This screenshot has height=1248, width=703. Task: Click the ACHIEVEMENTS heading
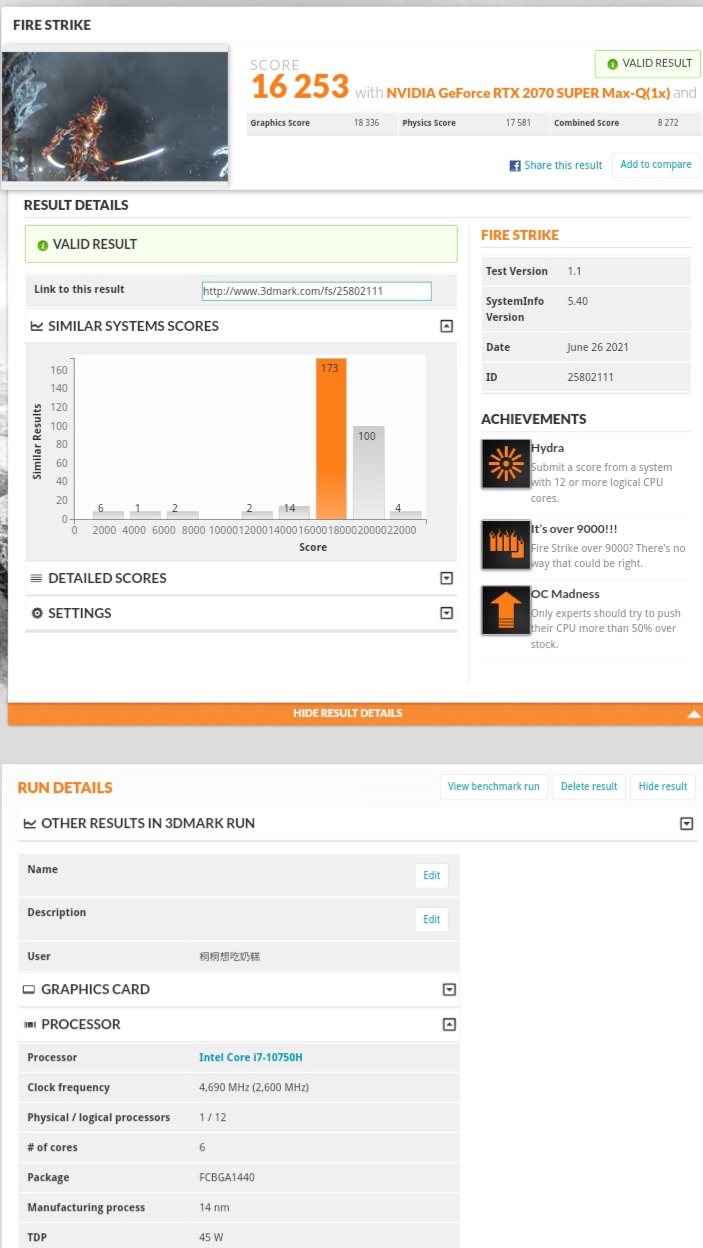click(534, 419)
